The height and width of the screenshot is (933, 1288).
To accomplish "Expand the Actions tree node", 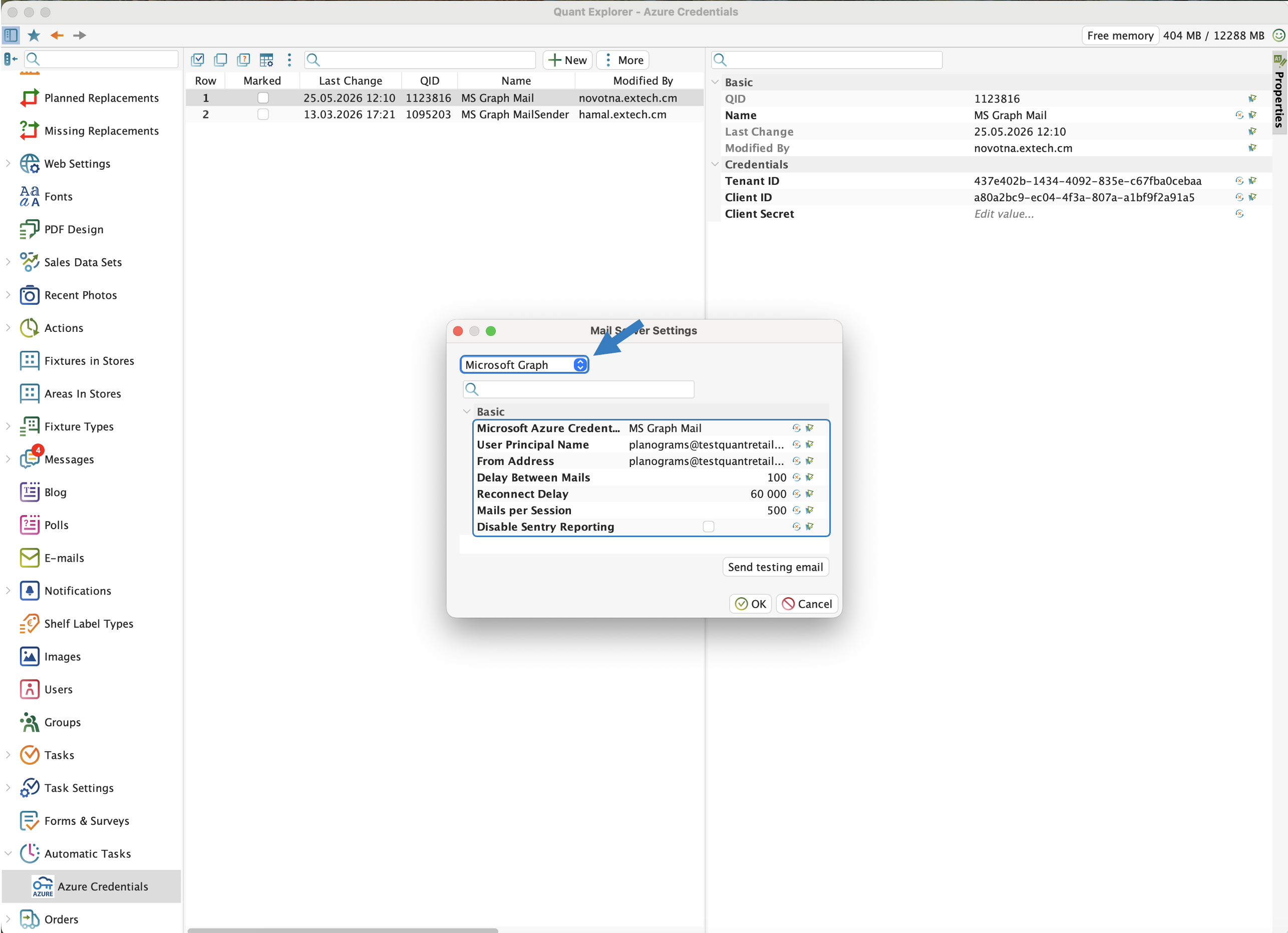I will click(x=8, y=328).
